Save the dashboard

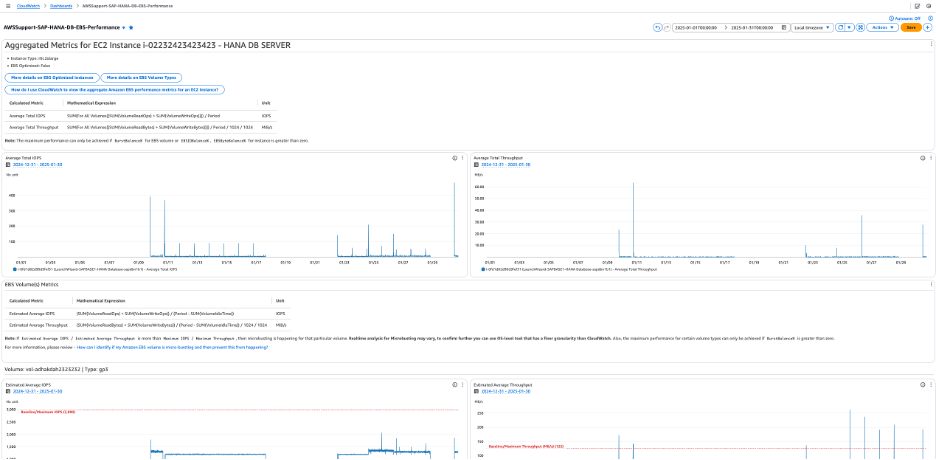(x=911, y=27)
